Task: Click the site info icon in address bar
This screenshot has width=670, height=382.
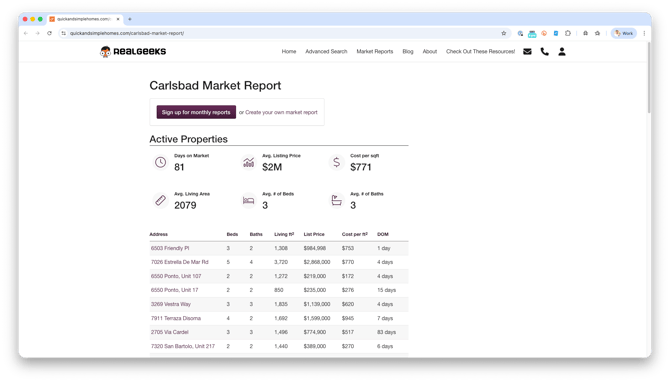Action: click(x=64, y=33)
